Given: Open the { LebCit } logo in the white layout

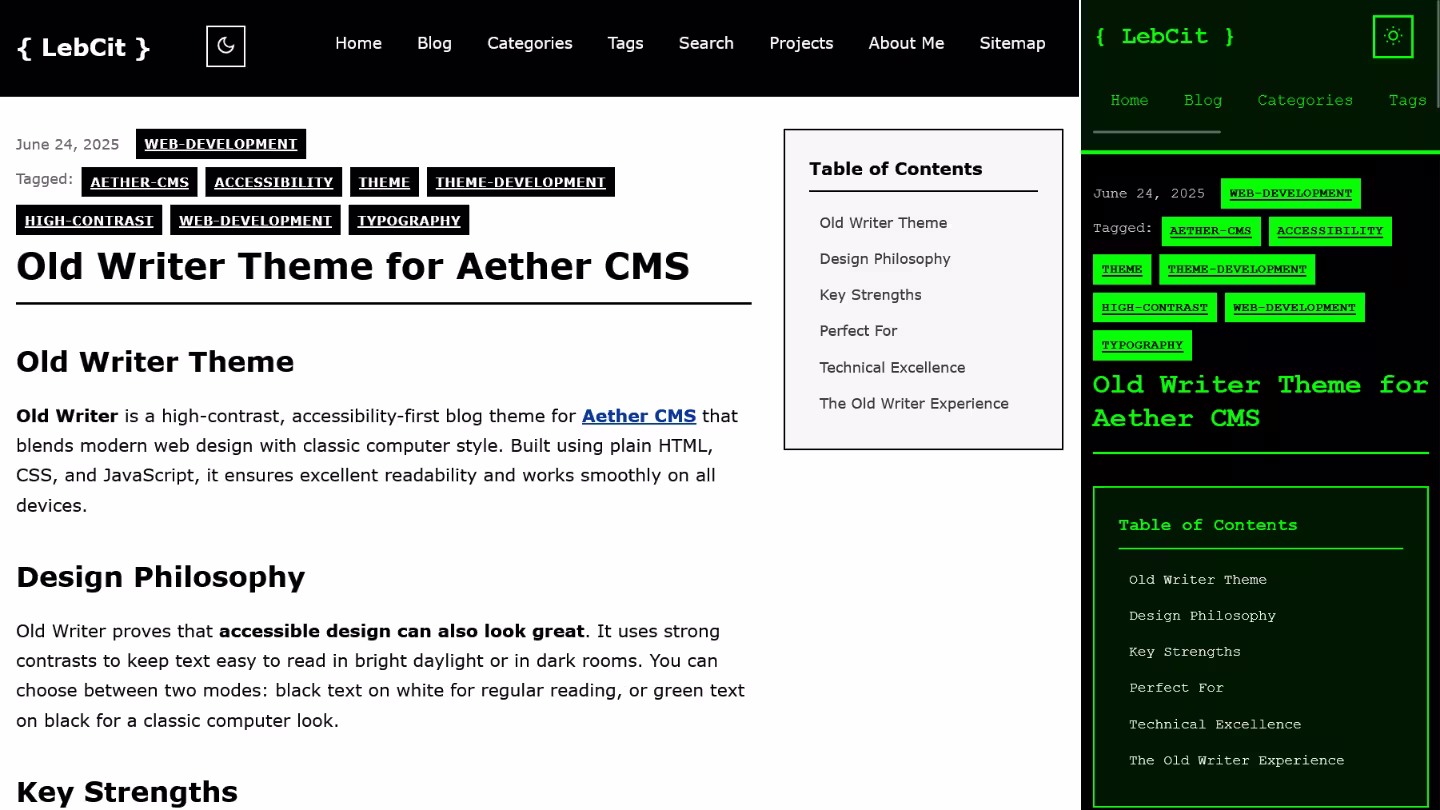Looking at the screenshot, I should [84, 47].
